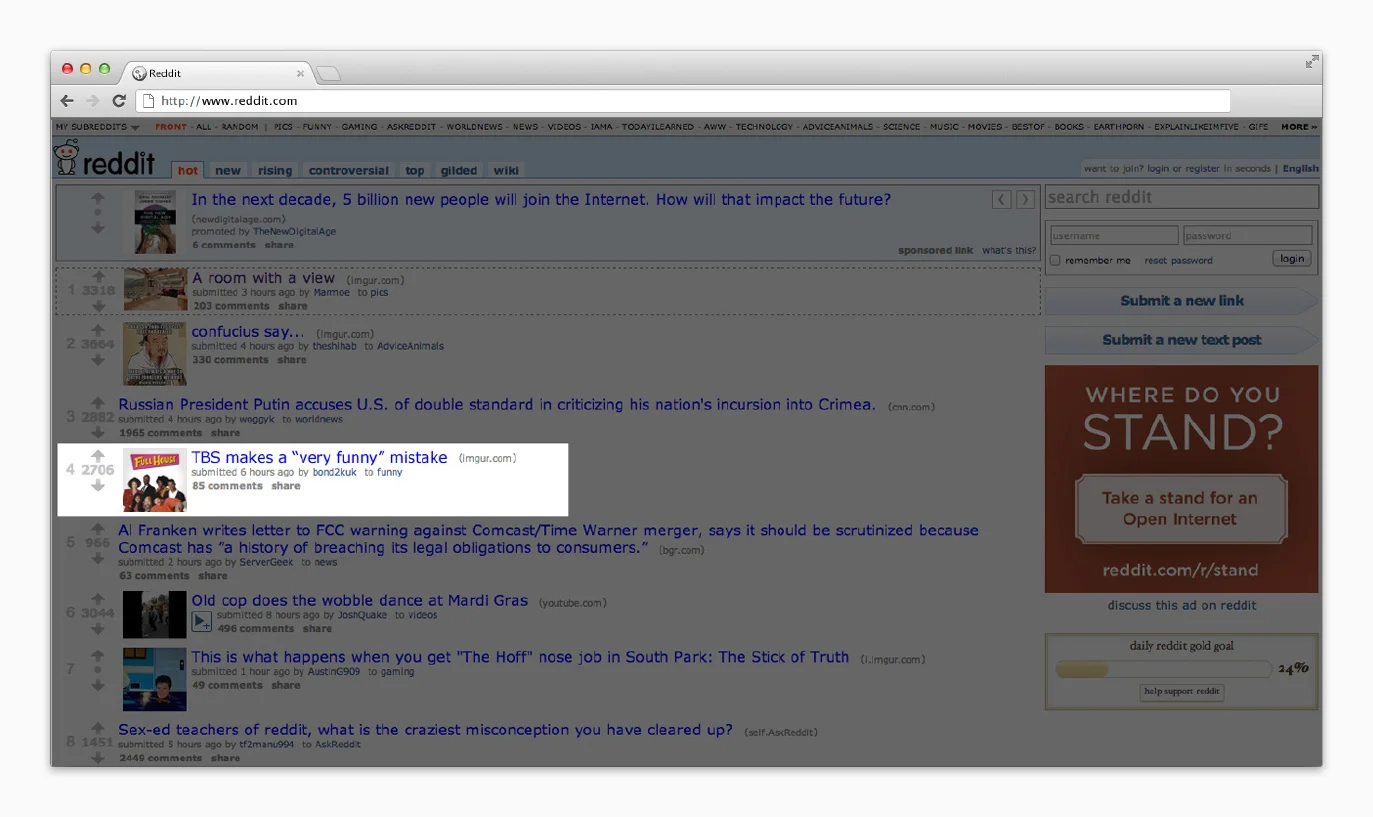Open the 'controversial' tab
The height and width of the screenshot is (817, 1373).
[x=349, y=170]
